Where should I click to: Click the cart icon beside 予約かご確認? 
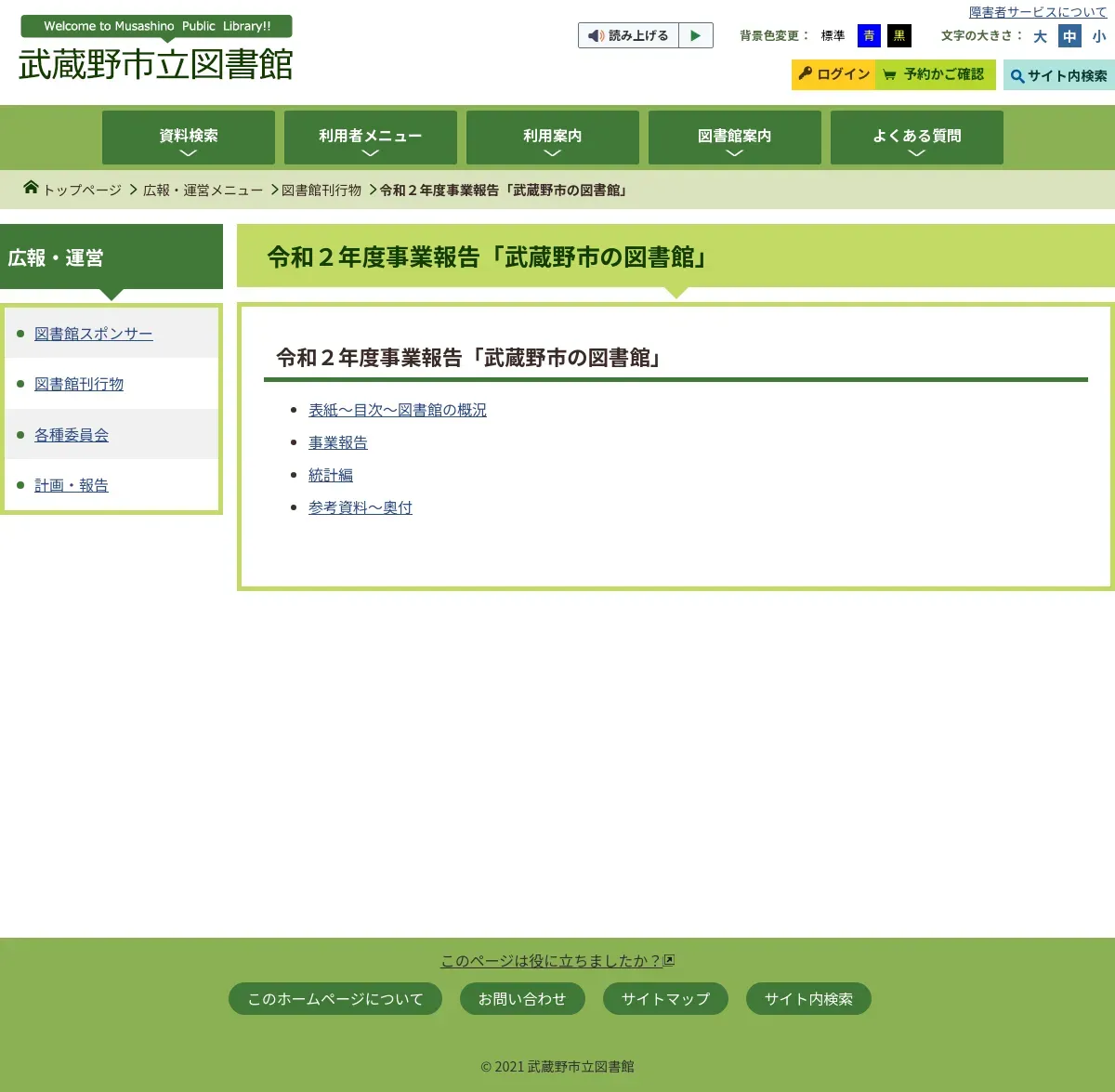(889, 74)
